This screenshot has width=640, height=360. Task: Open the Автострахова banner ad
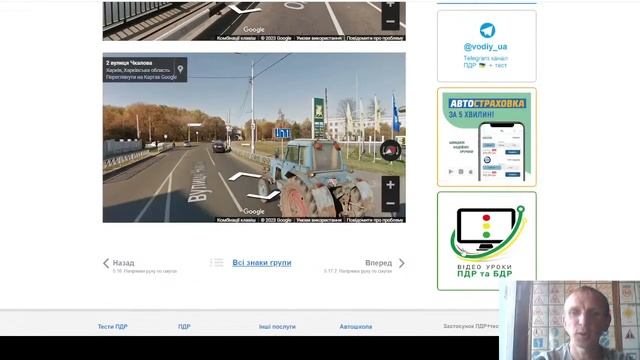[487, 137]
